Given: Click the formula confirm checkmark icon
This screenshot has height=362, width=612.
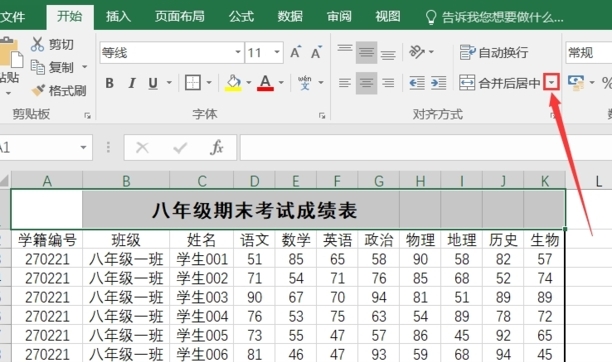Looking at the screenshot, I should coord(180,148).
